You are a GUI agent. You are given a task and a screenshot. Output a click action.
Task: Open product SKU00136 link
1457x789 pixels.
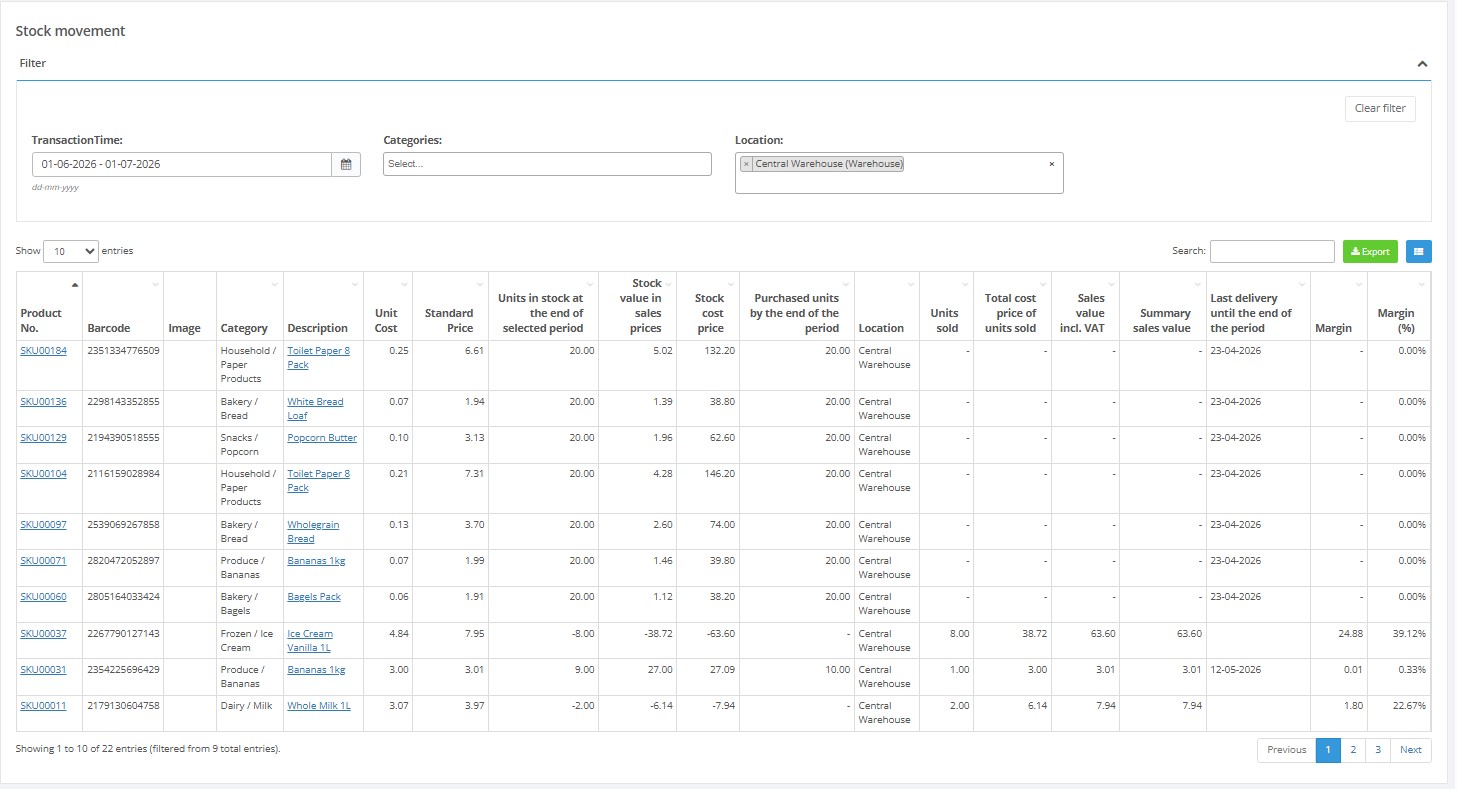coord(43,402)
